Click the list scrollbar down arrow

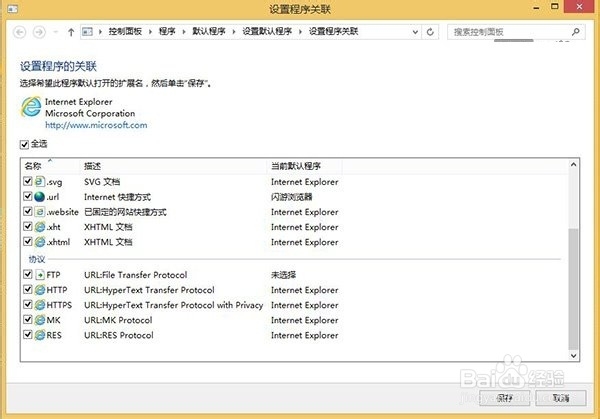point(573,355)
